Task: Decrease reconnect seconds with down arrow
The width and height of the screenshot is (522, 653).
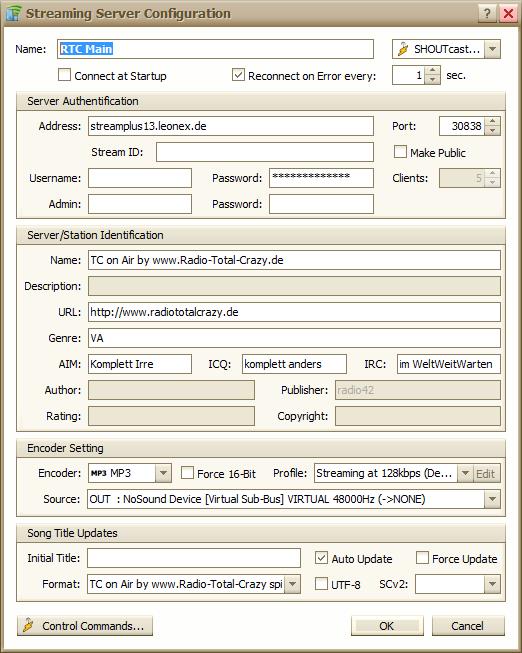Action: [433, 79]
